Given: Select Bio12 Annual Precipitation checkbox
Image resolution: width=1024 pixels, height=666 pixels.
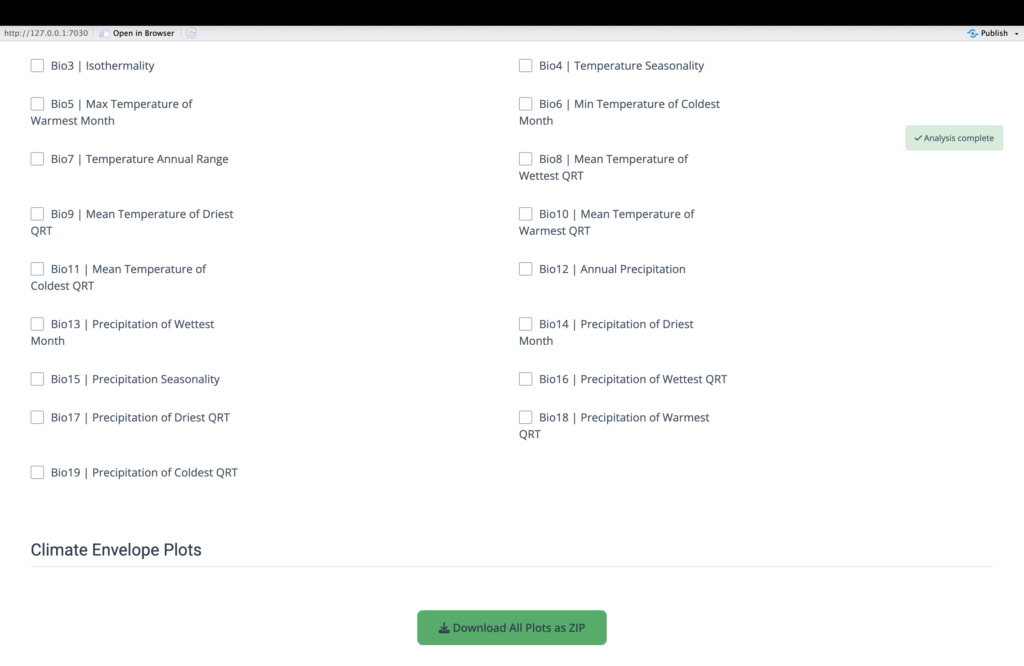Looking at the screenshot, I should tap(525, 269).
